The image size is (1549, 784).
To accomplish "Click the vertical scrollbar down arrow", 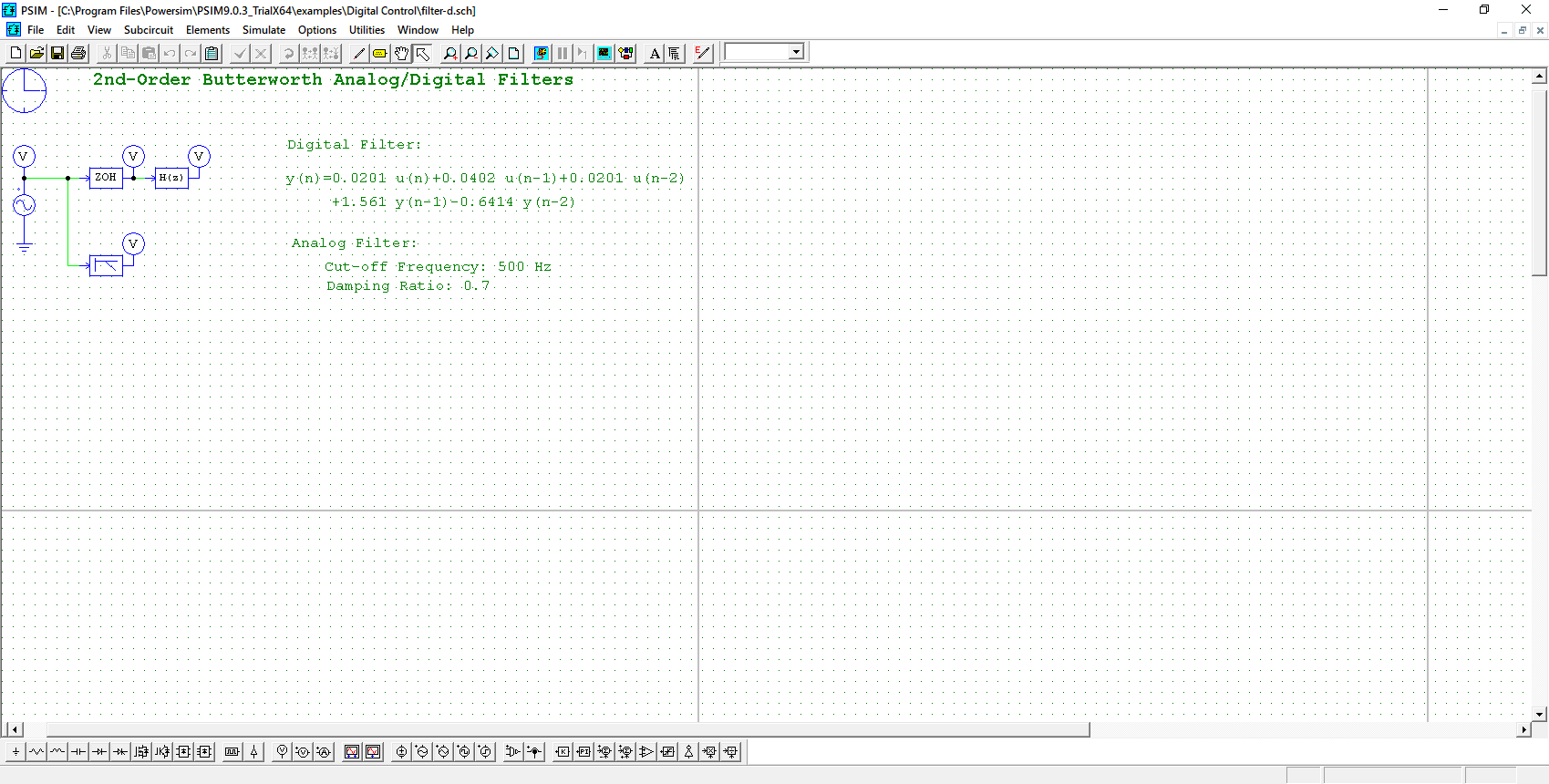I will [x=1539, y=715].
